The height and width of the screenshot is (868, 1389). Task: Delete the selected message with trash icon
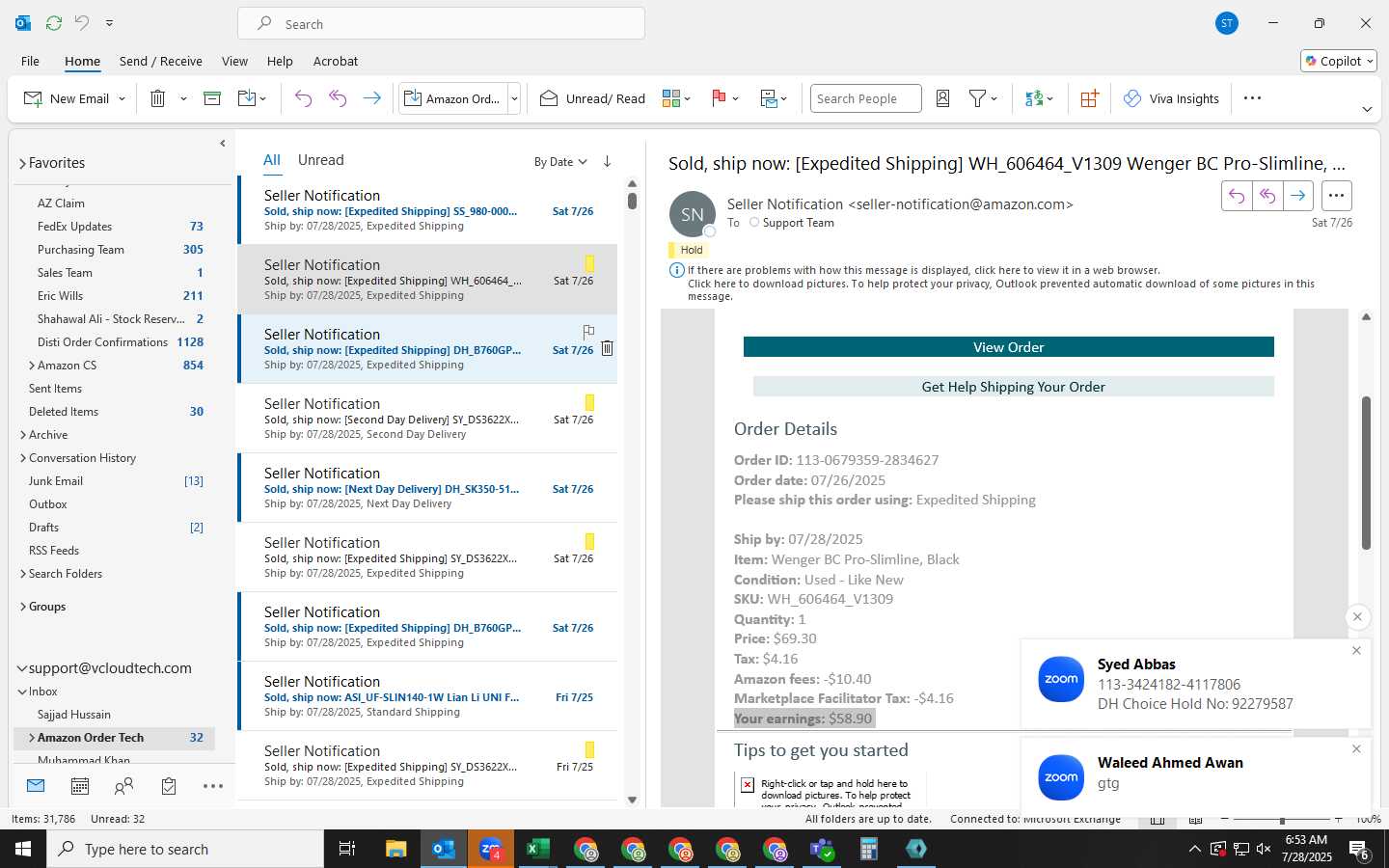(158, 98)
